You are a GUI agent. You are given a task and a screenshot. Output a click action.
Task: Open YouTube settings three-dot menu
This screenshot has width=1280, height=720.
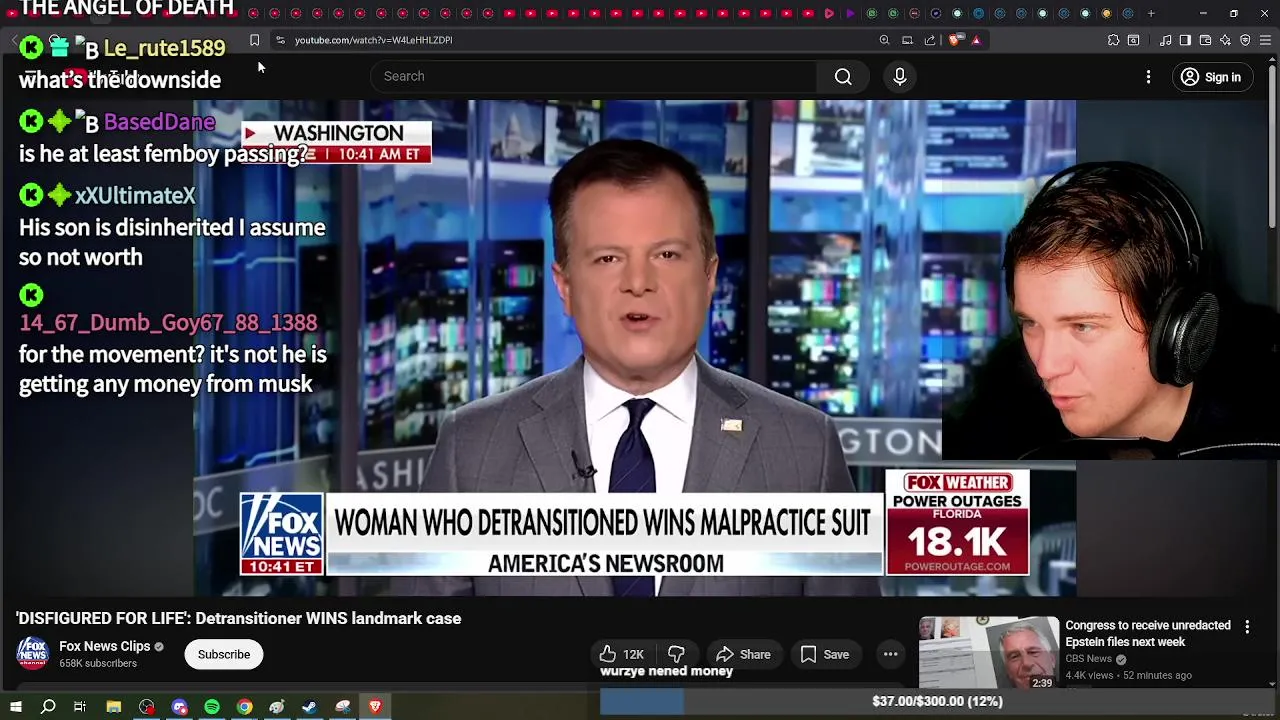(x=1148, y=77)
